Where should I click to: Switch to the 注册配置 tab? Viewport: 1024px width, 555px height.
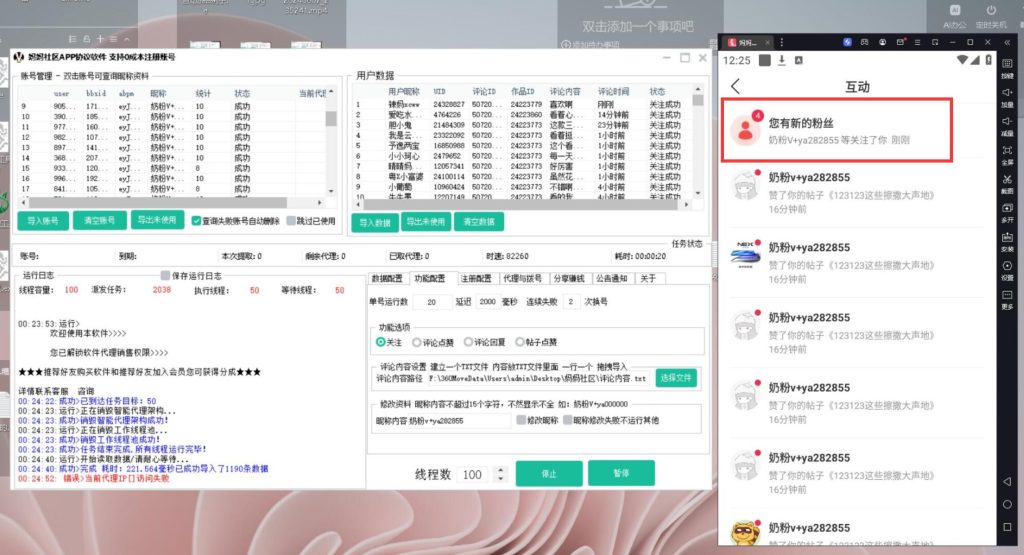(476, 278)
